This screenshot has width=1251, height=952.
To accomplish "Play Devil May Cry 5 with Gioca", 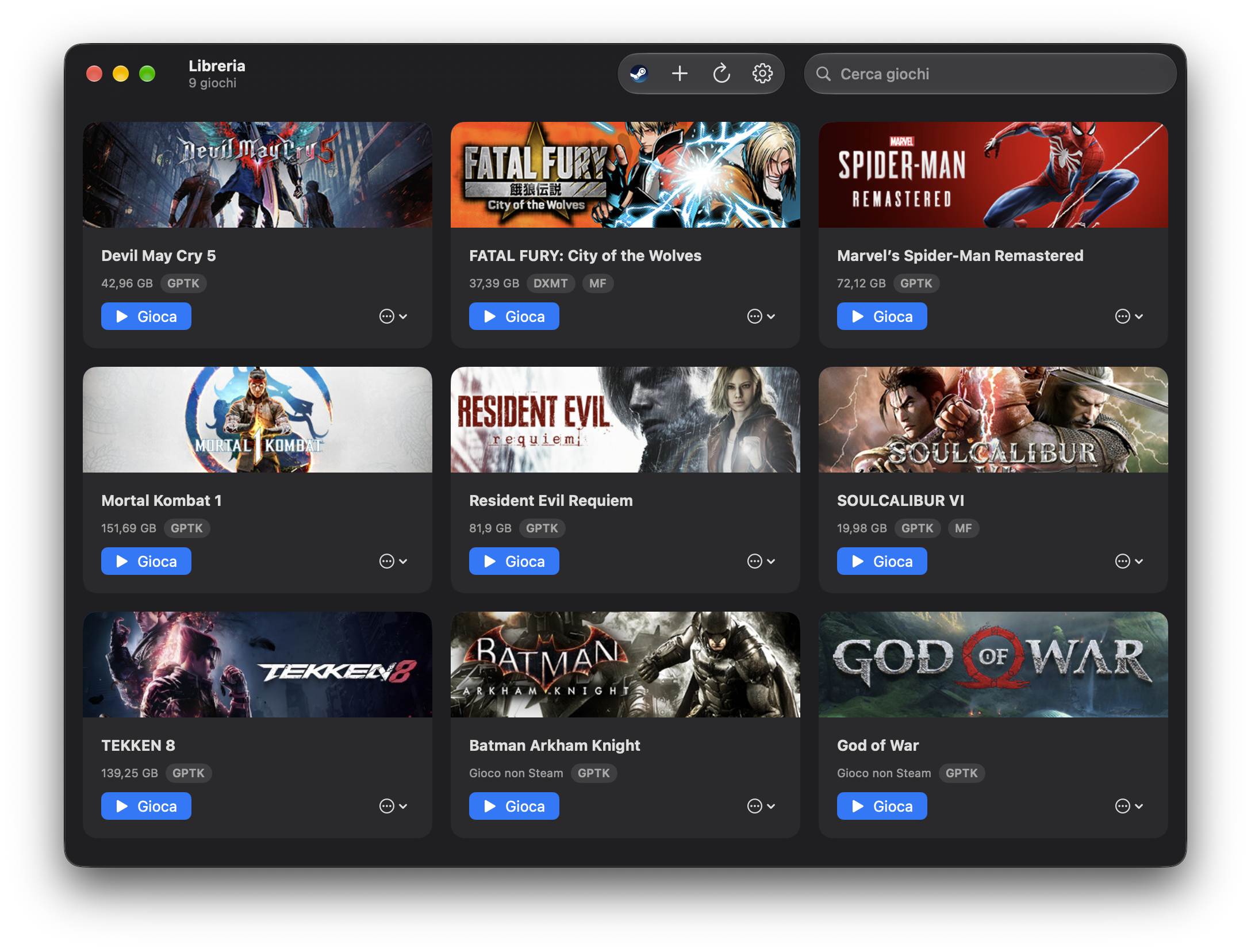I will pyautogui.click(x=146, y=316).
